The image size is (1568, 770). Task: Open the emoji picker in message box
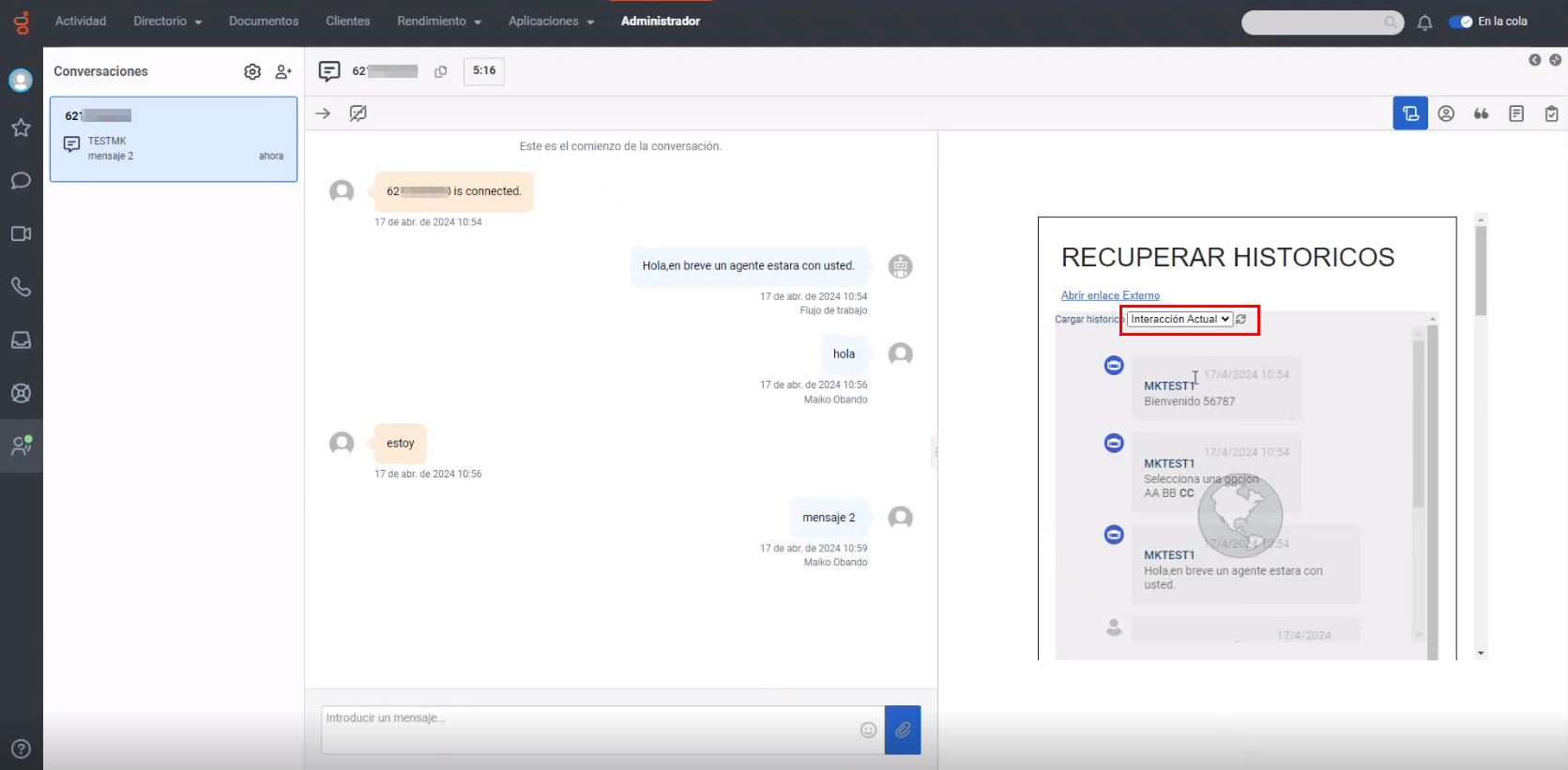868,730
